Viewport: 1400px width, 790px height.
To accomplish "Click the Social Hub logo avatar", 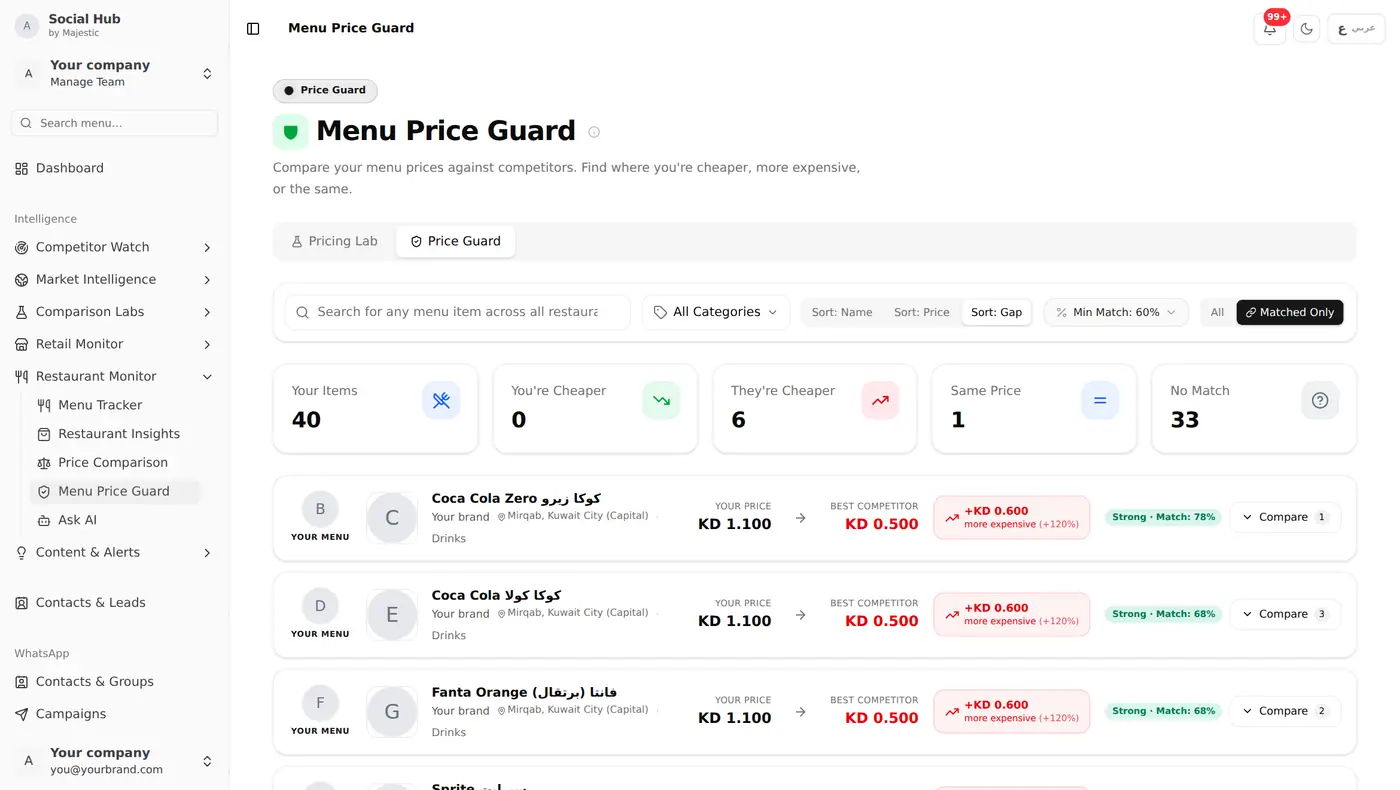I will pyautogui.click(x=27, y=26).
